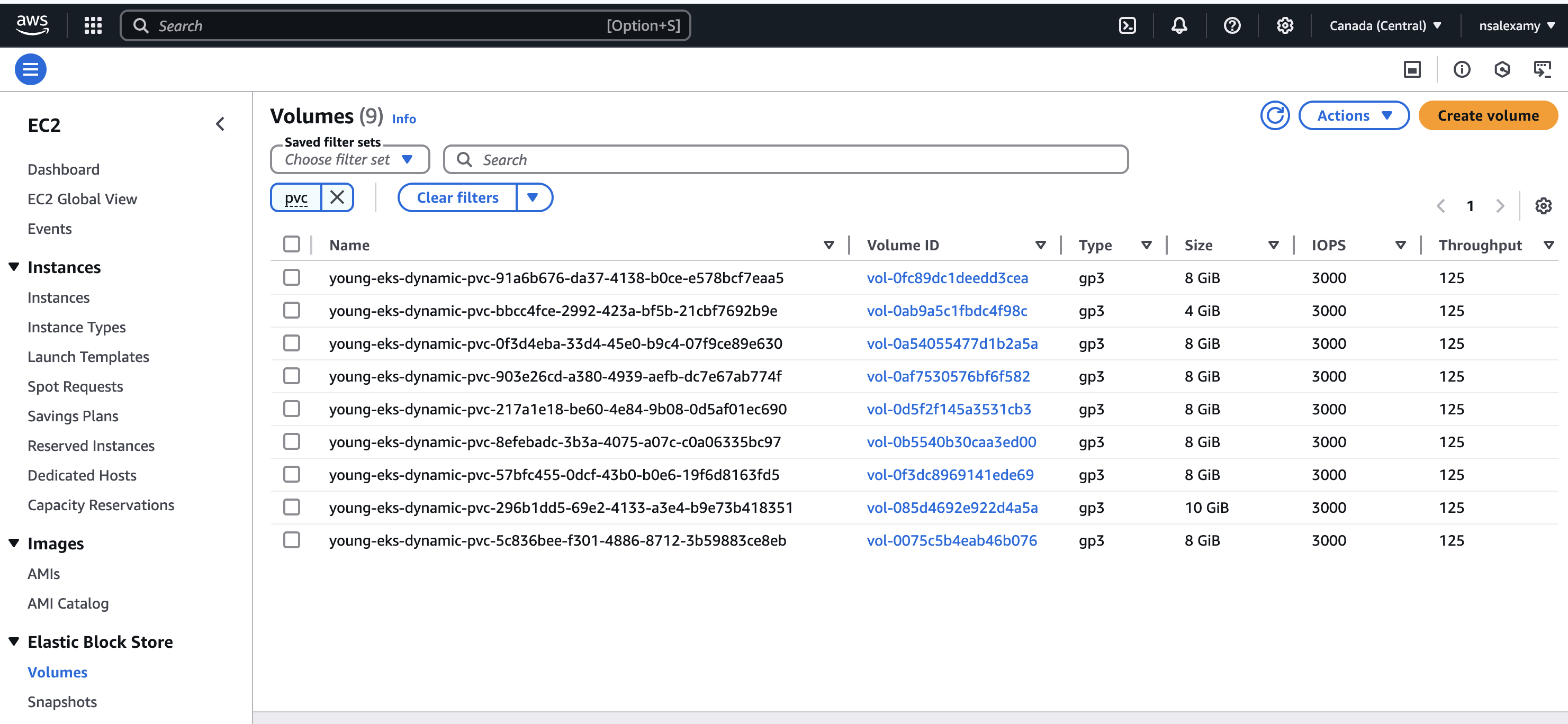Sort by the IOPS column arrow
Screen dimensions: 1568x724
pyautogui.click(x=1400, y=245)
